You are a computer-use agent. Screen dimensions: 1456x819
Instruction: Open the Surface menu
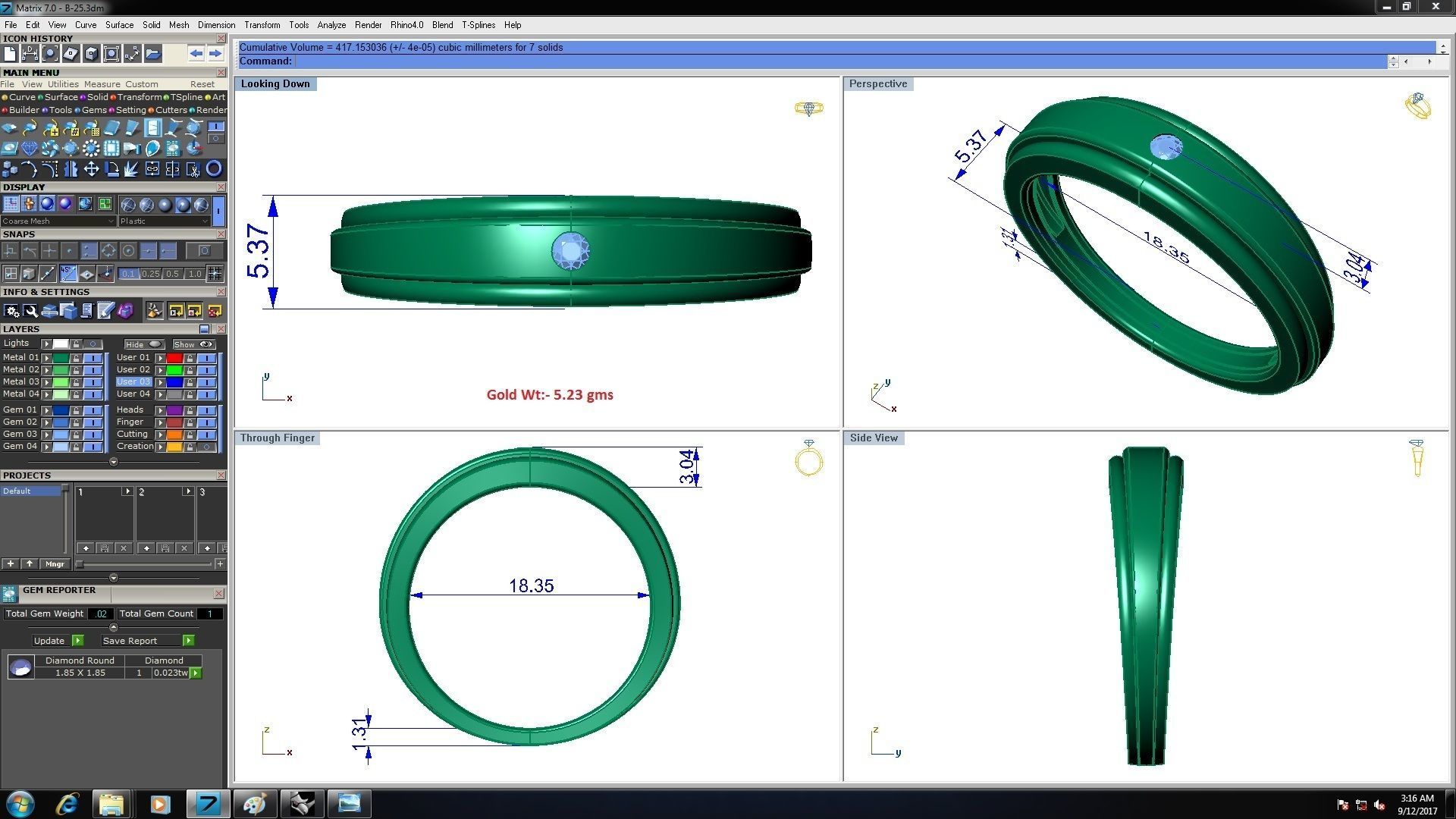(119, 25)
